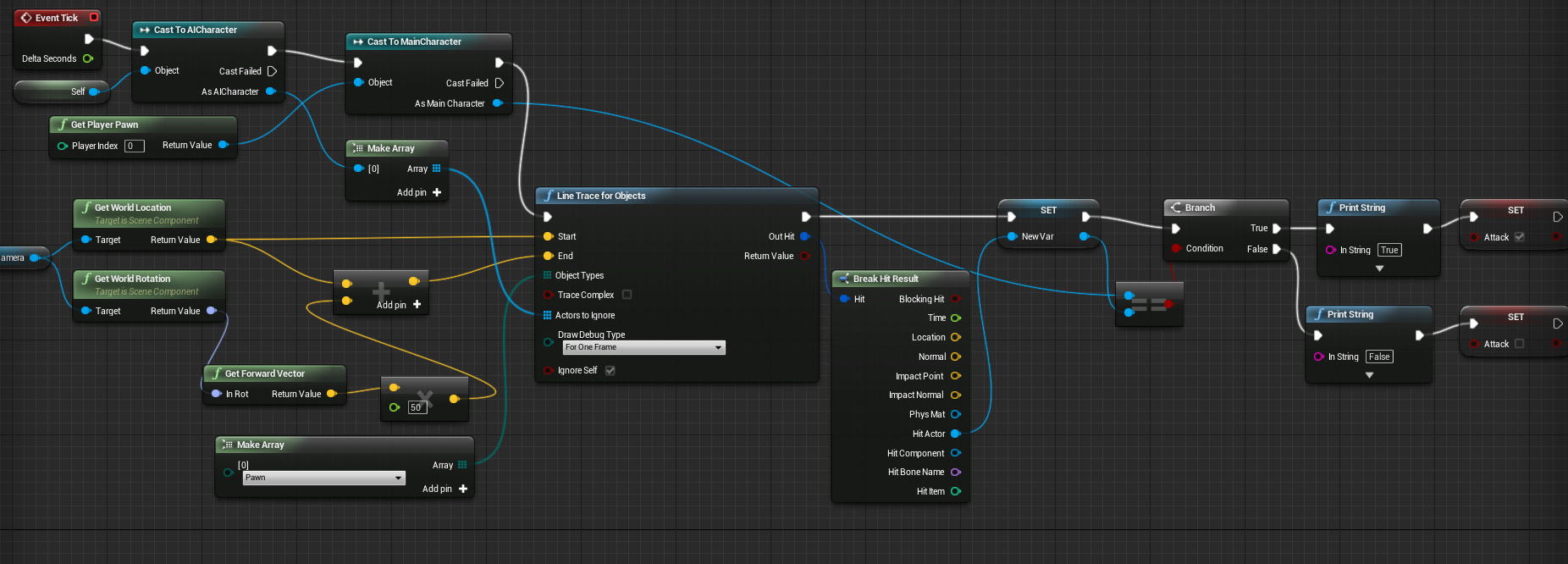This screenshot has height=564, width=1568.
Task: Click the Branch Condition input pin
Action: tap(1176, 248)
